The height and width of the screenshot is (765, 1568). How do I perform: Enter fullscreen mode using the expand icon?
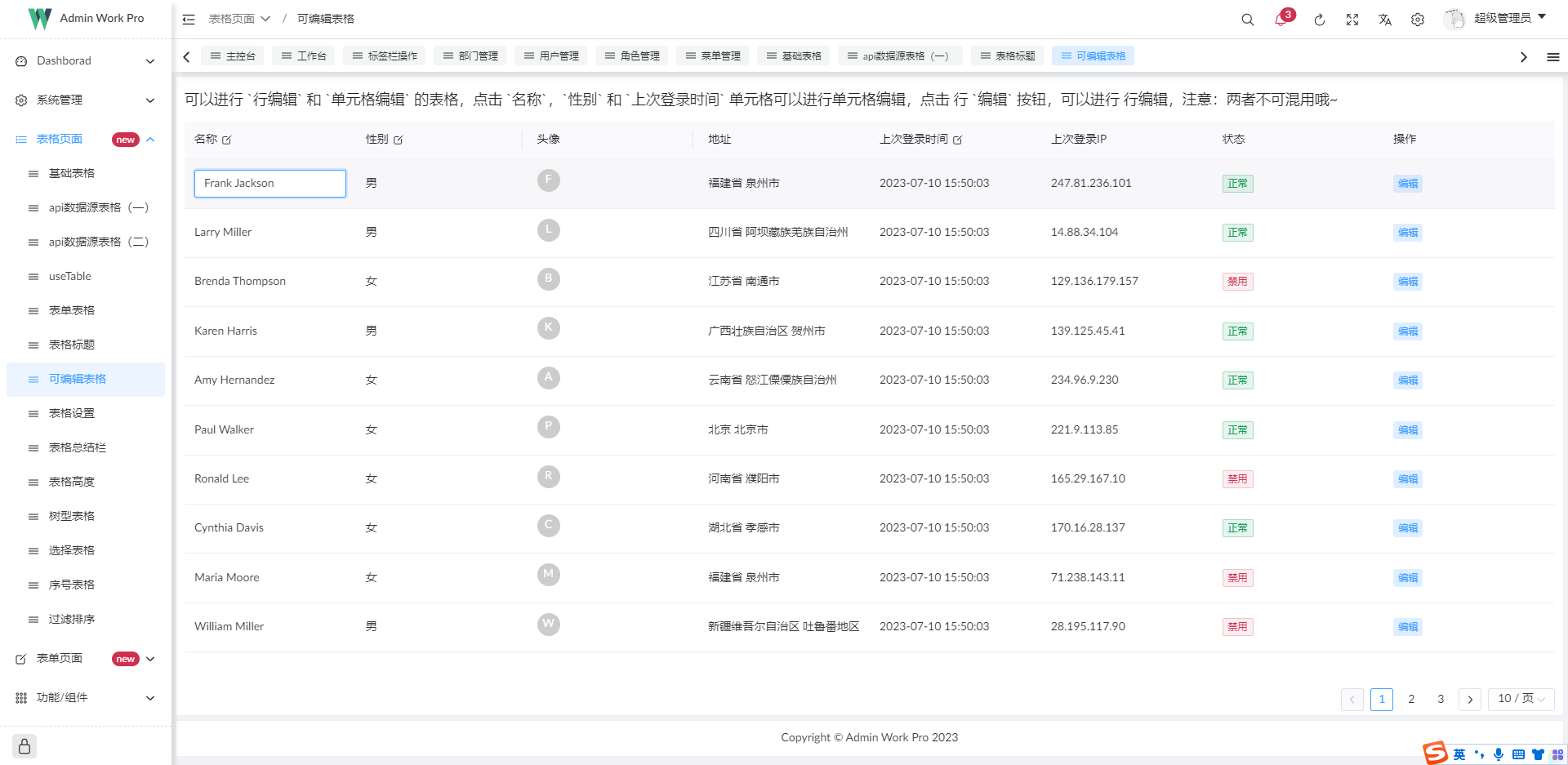click(x=1352, y=19)
